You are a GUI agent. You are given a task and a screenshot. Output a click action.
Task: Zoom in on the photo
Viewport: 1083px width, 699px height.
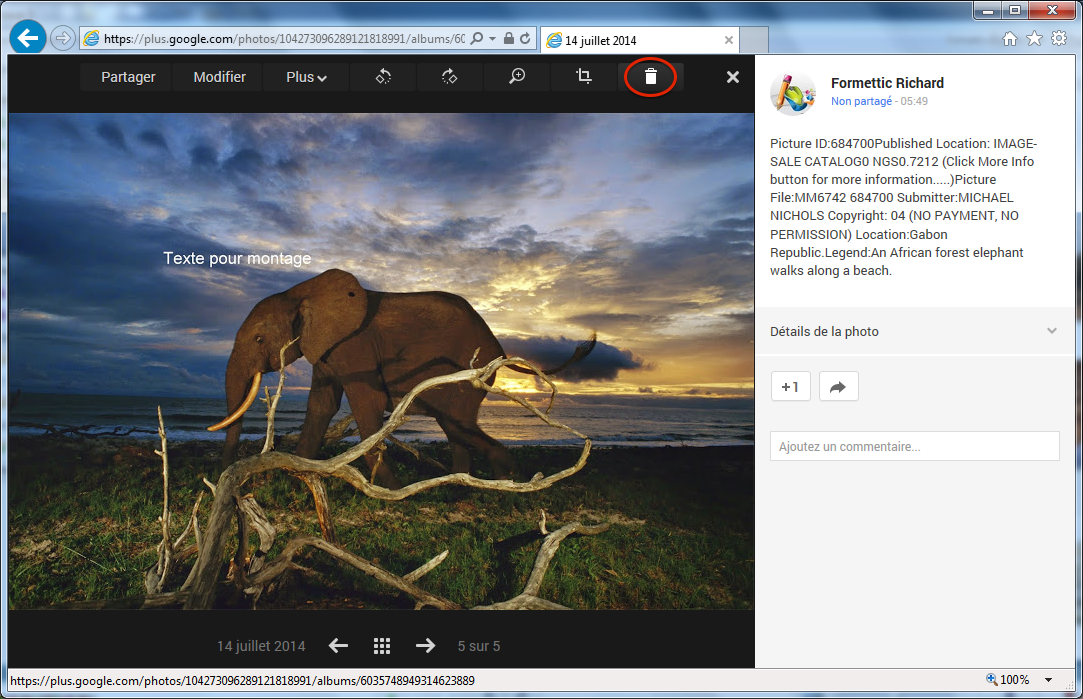click(517, 77)
